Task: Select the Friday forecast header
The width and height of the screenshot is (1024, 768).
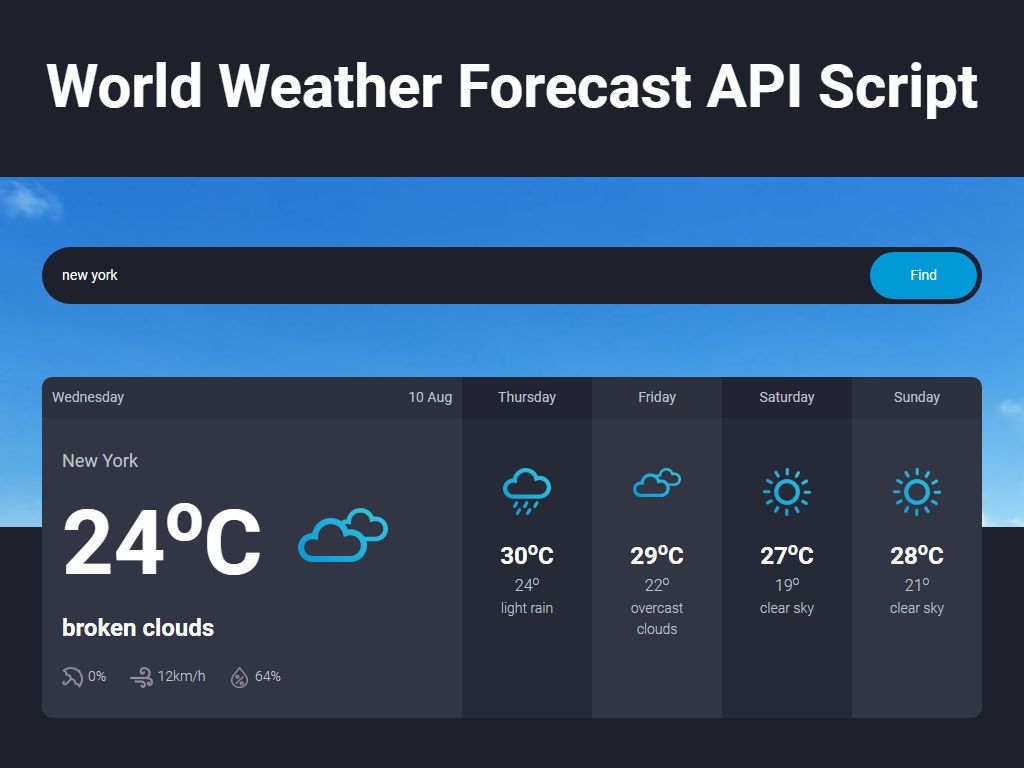Action: tap(657, 397)
